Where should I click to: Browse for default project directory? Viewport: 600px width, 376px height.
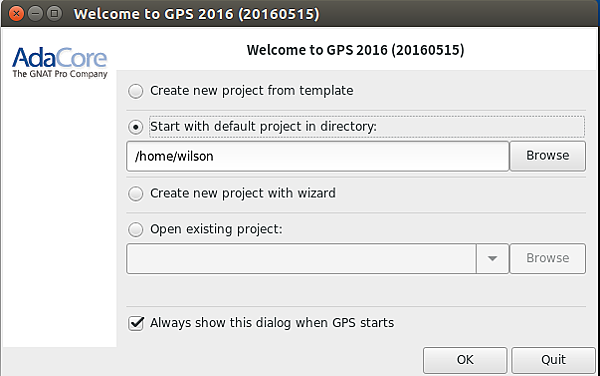point(548,156)
